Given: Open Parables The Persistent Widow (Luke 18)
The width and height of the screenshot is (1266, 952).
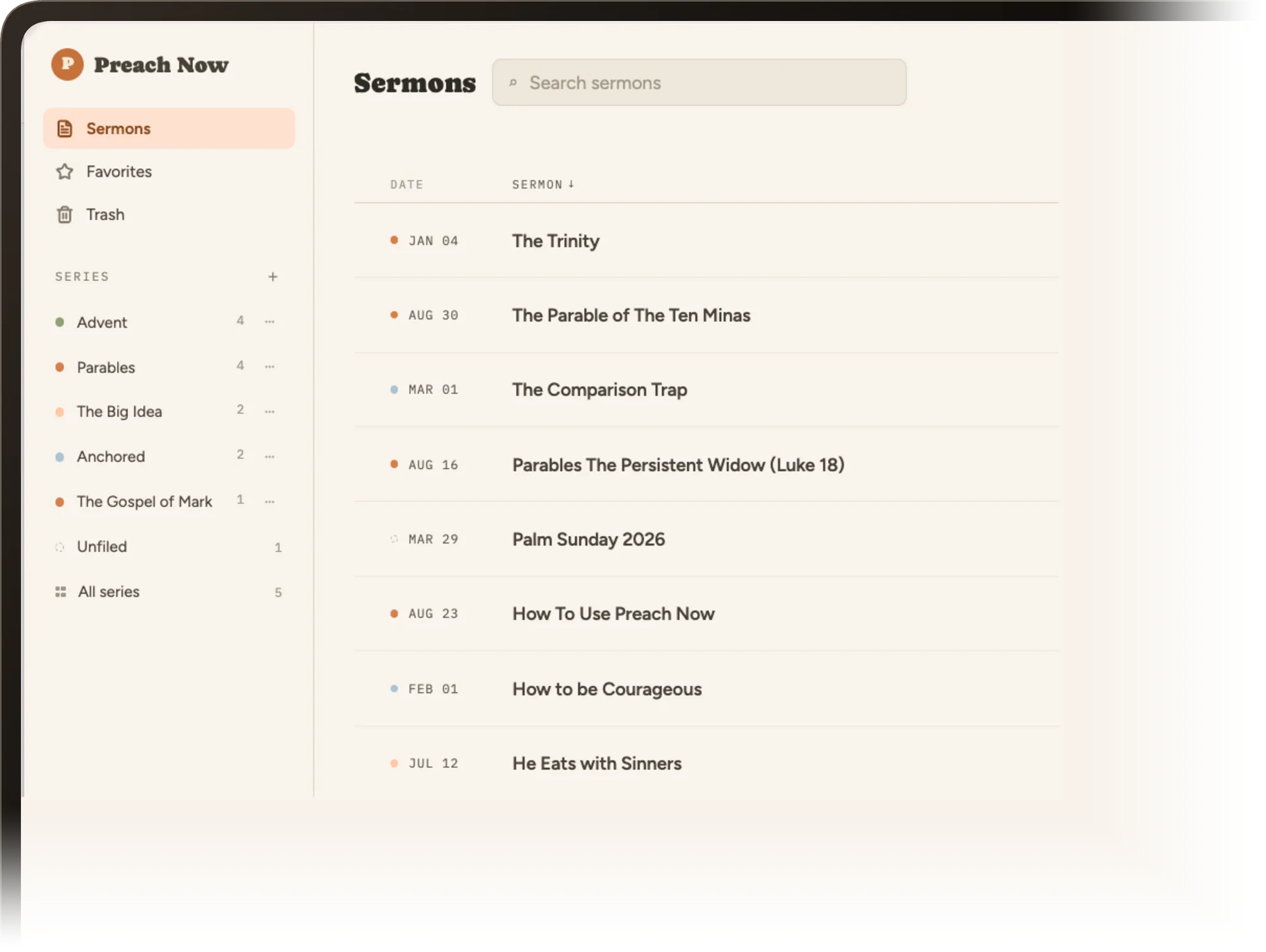Looking at the screenshot, I should (678, 465).
